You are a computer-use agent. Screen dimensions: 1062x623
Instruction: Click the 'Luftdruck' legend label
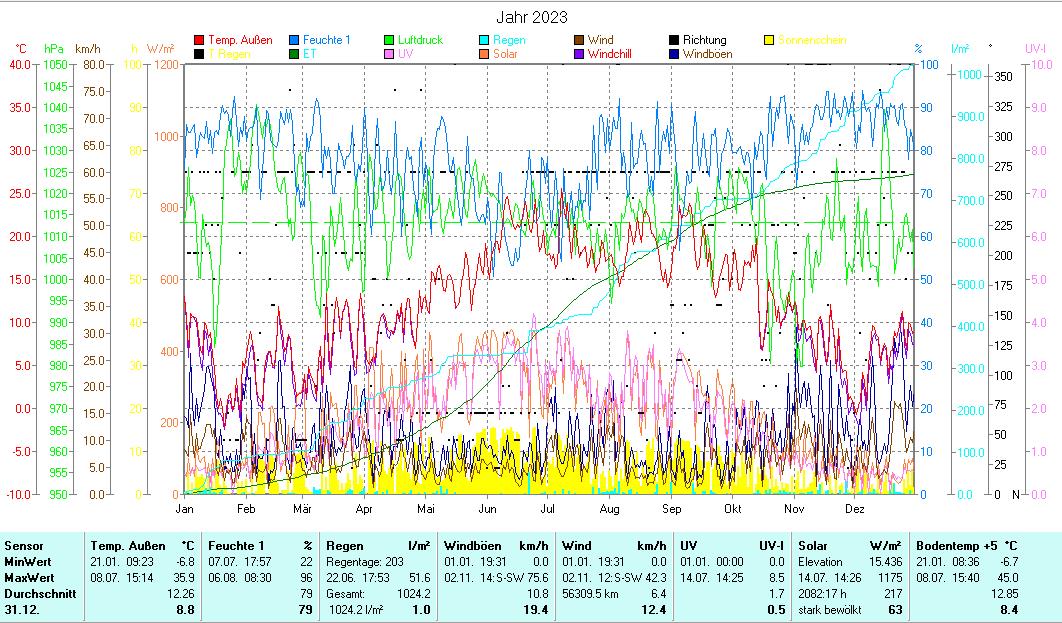[421, 41]
